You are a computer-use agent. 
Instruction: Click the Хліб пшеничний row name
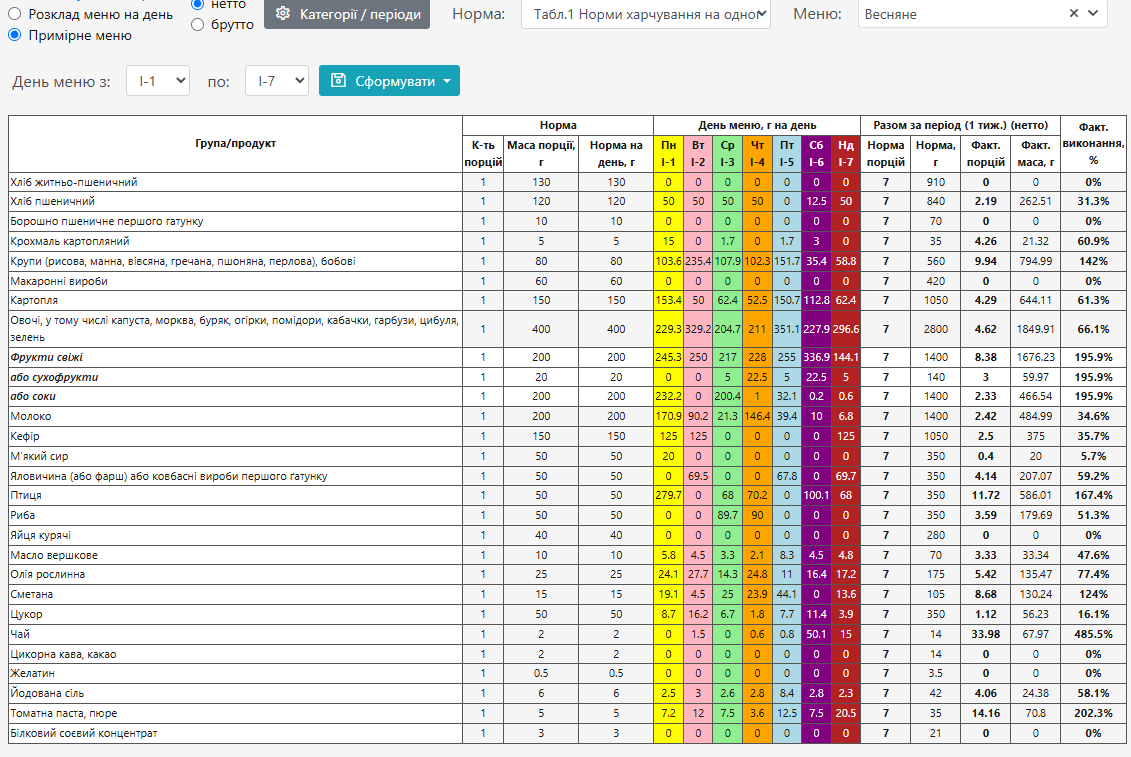(x=52, y=201)
